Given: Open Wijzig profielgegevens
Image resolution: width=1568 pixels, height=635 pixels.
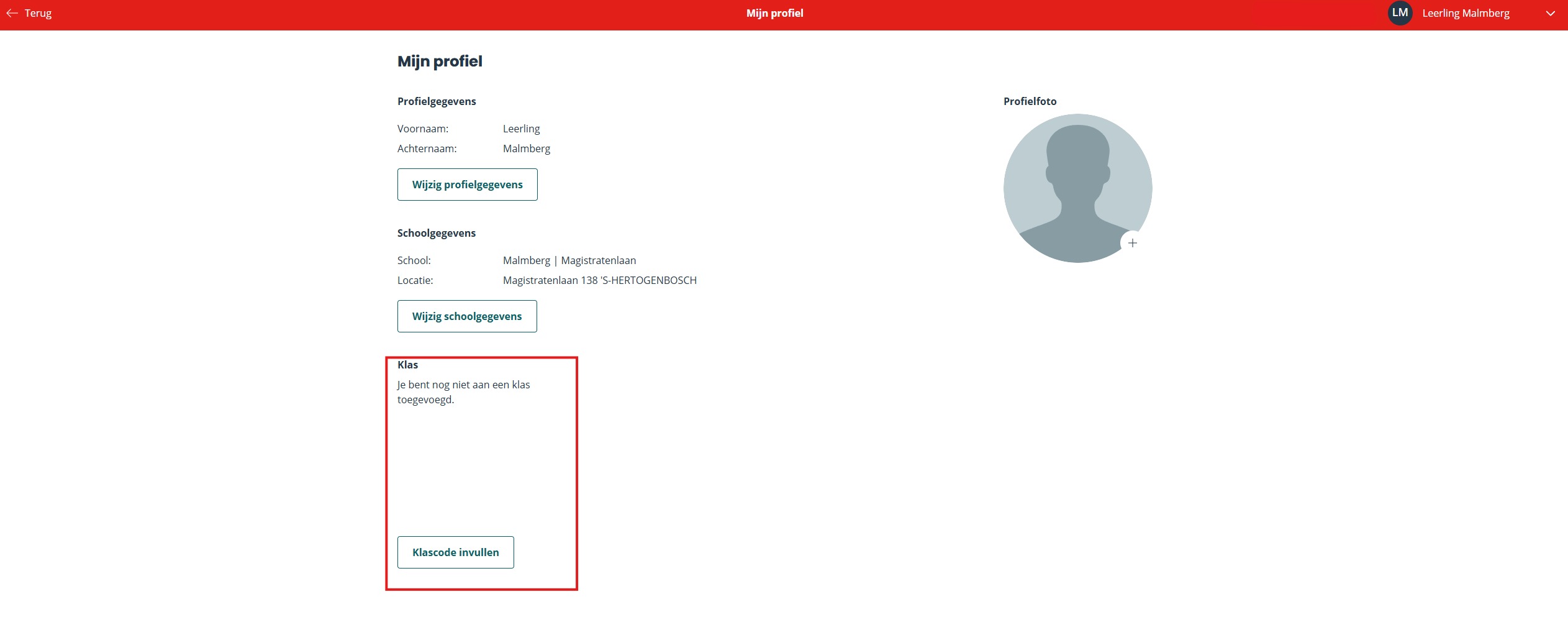Looking at the screenshot, I should pos(467,185).
